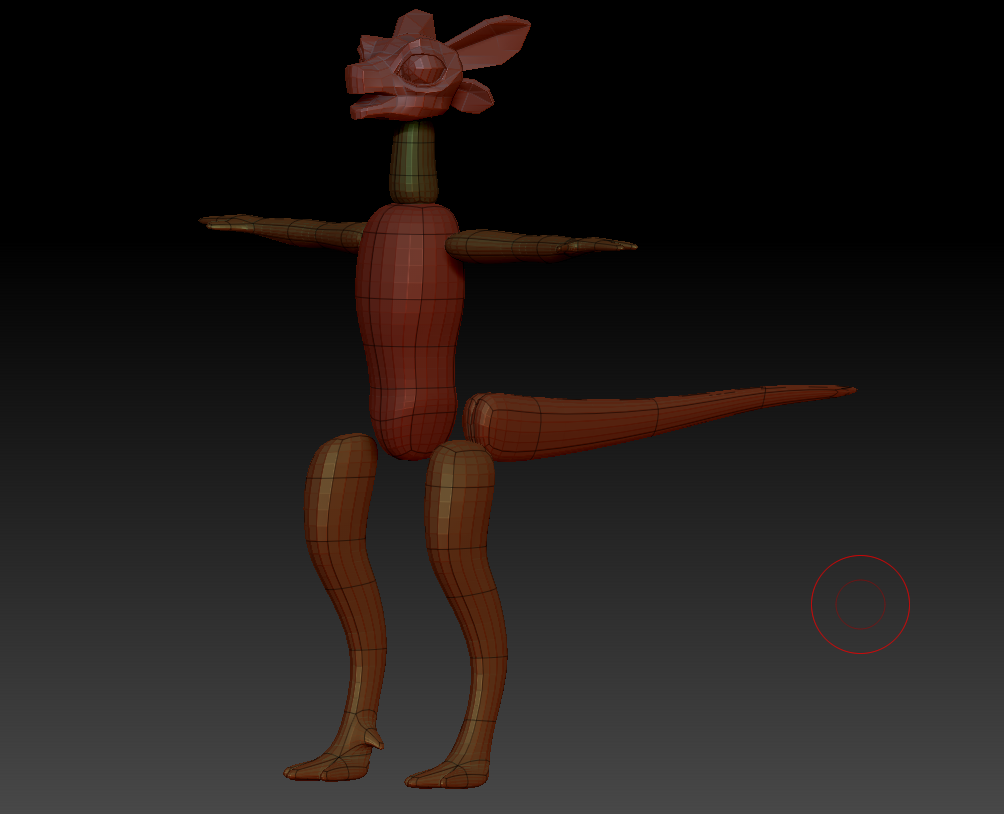Select the screen-left leg's thigh
This screenshot has width=1004, height=814.
coord(338,490)
